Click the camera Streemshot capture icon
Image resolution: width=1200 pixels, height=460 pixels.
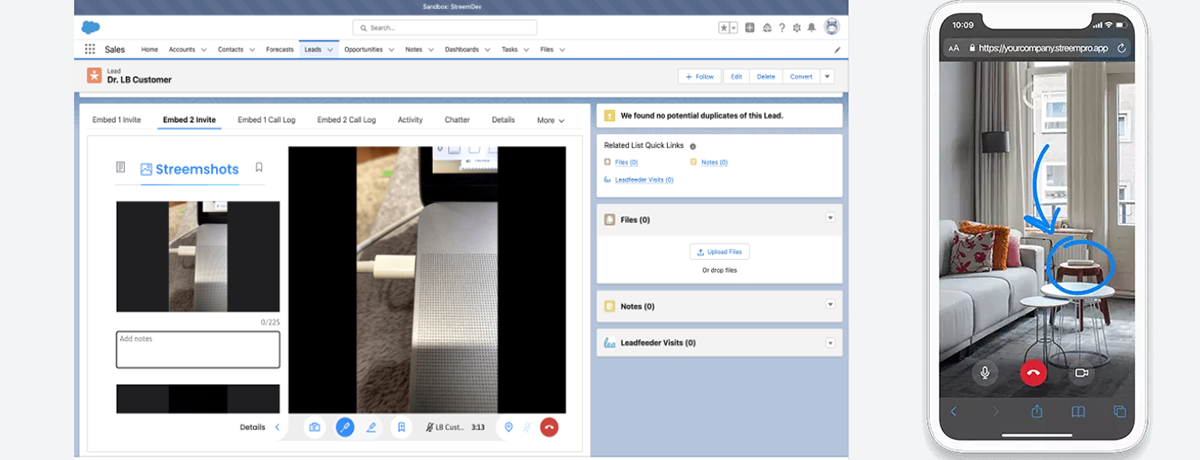click(x=314, y=427)
